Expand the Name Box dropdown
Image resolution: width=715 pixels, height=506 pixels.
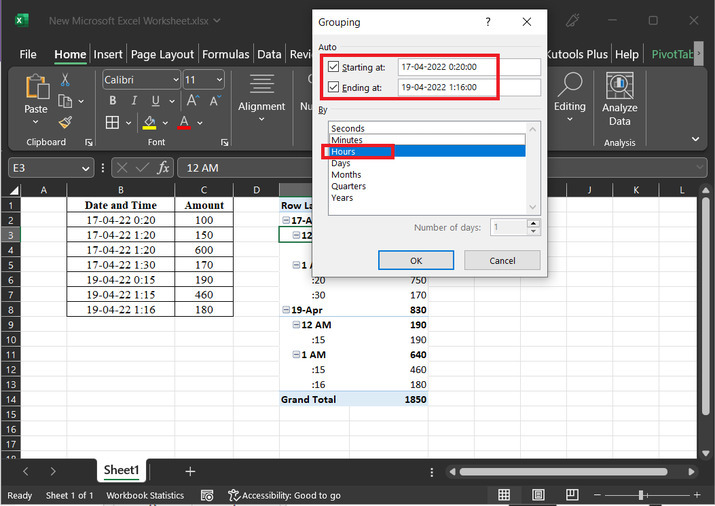[x=87, y=168]
